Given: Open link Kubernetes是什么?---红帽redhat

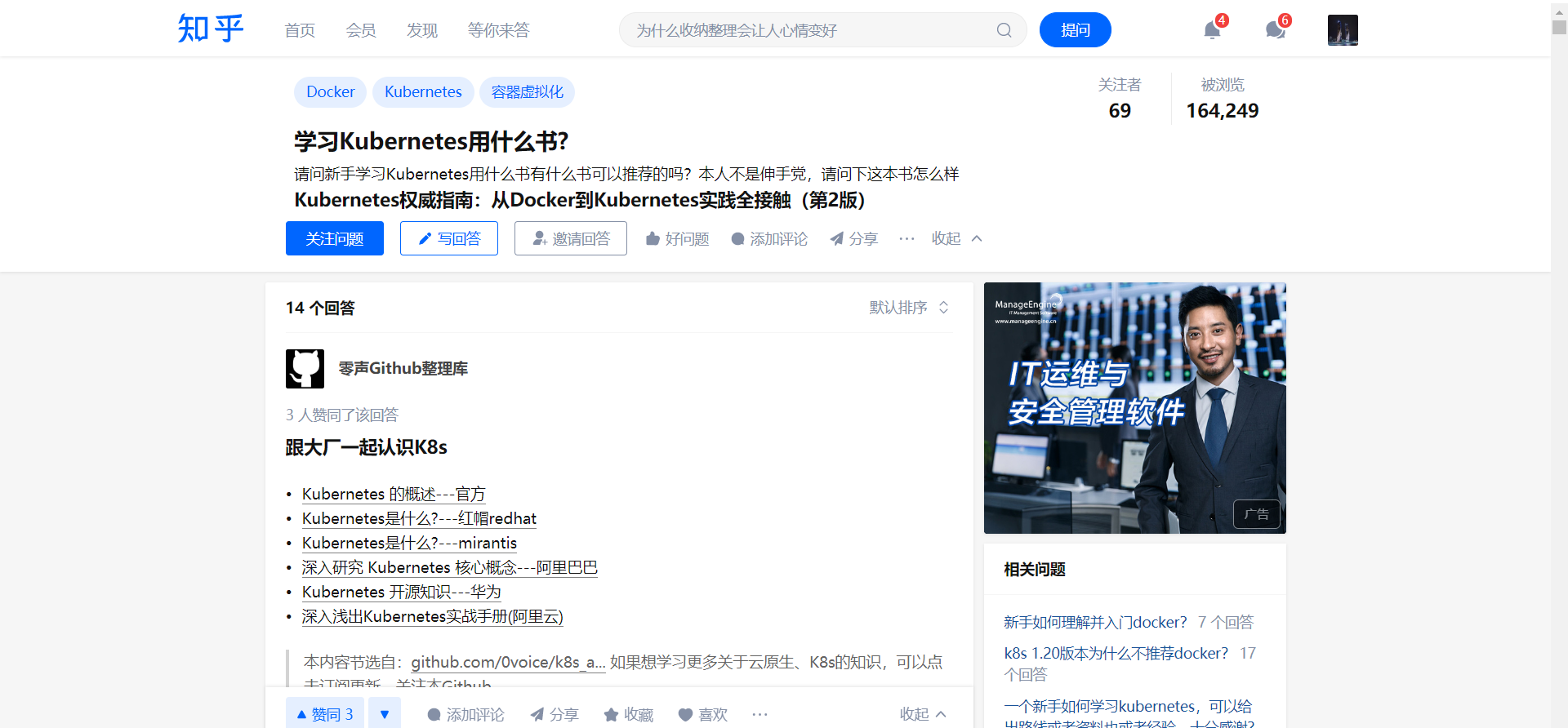Looking at the screenshot, I should pos(419,519).
